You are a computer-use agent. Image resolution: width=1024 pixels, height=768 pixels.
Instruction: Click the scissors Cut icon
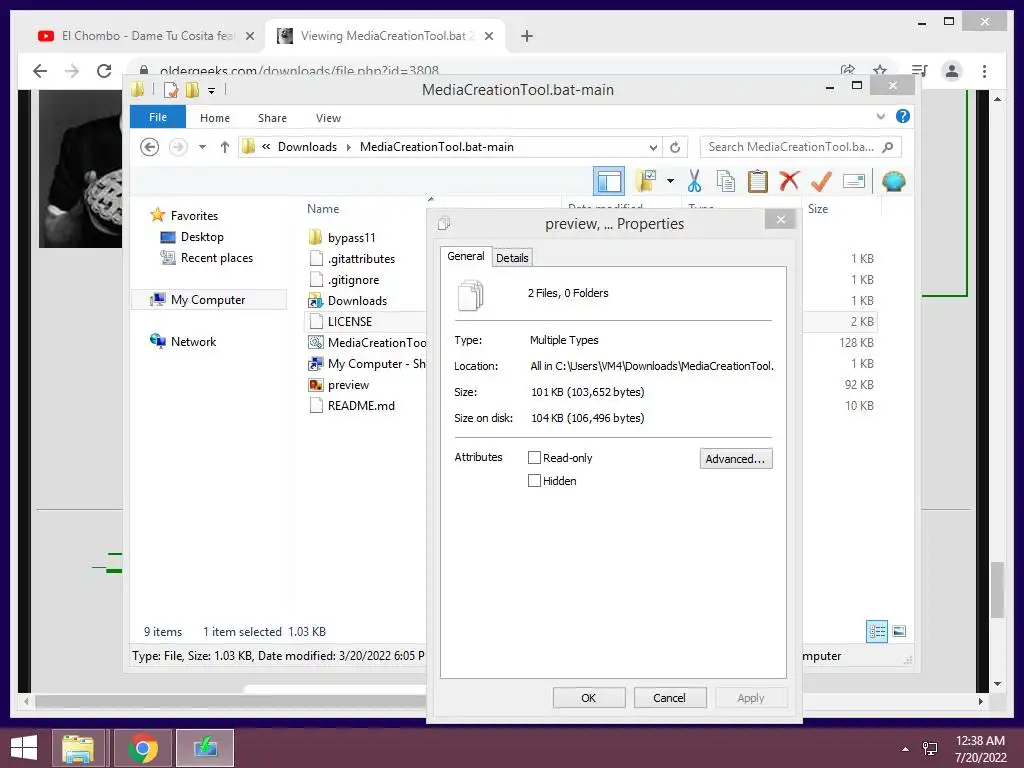click(x=694, y=181)
